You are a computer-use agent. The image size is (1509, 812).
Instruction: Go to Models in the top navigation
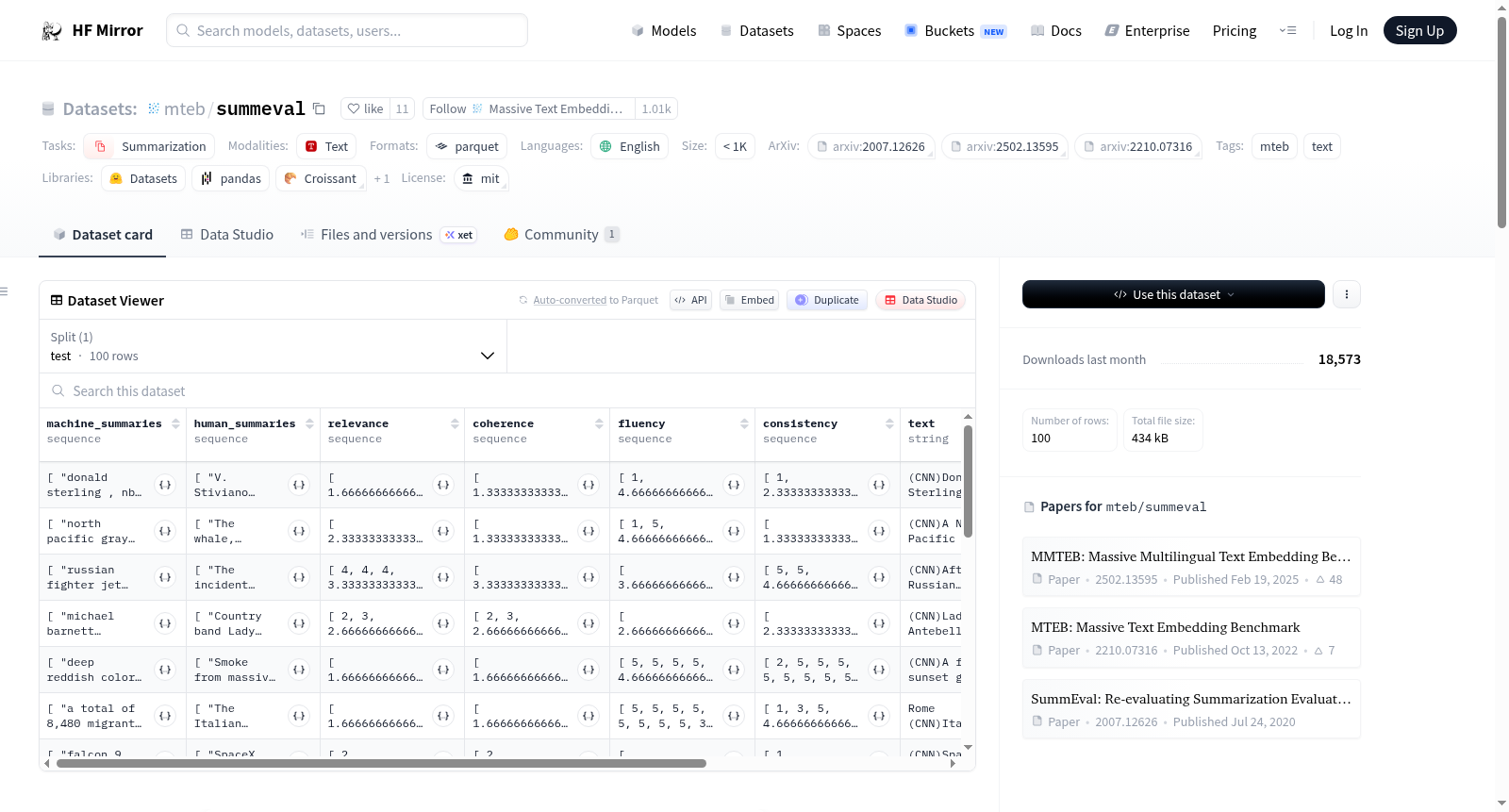pyautogui.click(x=664, y=30)
